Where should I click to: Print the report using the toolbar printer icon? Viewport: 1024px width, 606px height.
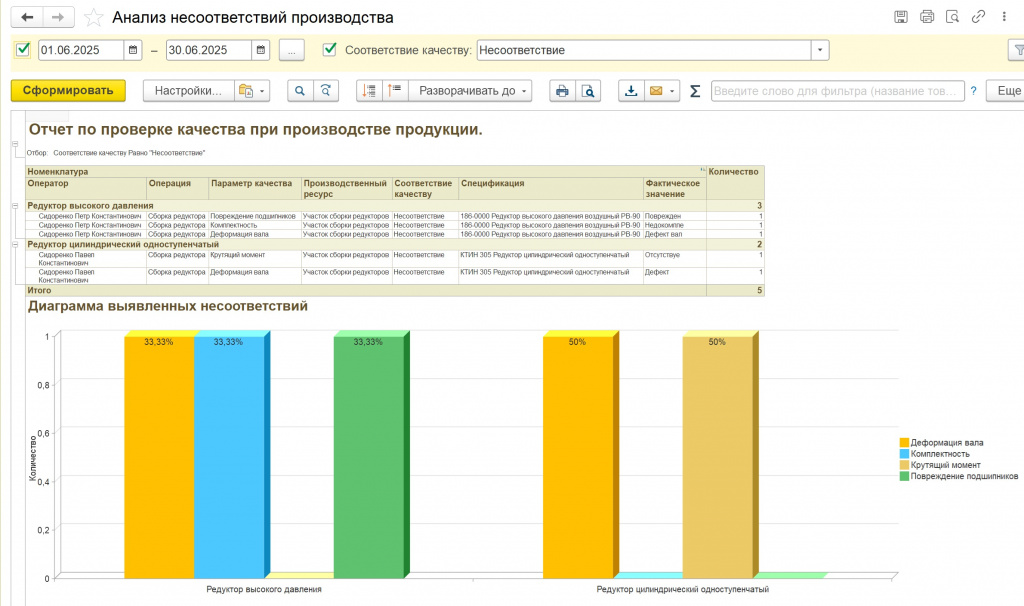click(x=562, y=91)
